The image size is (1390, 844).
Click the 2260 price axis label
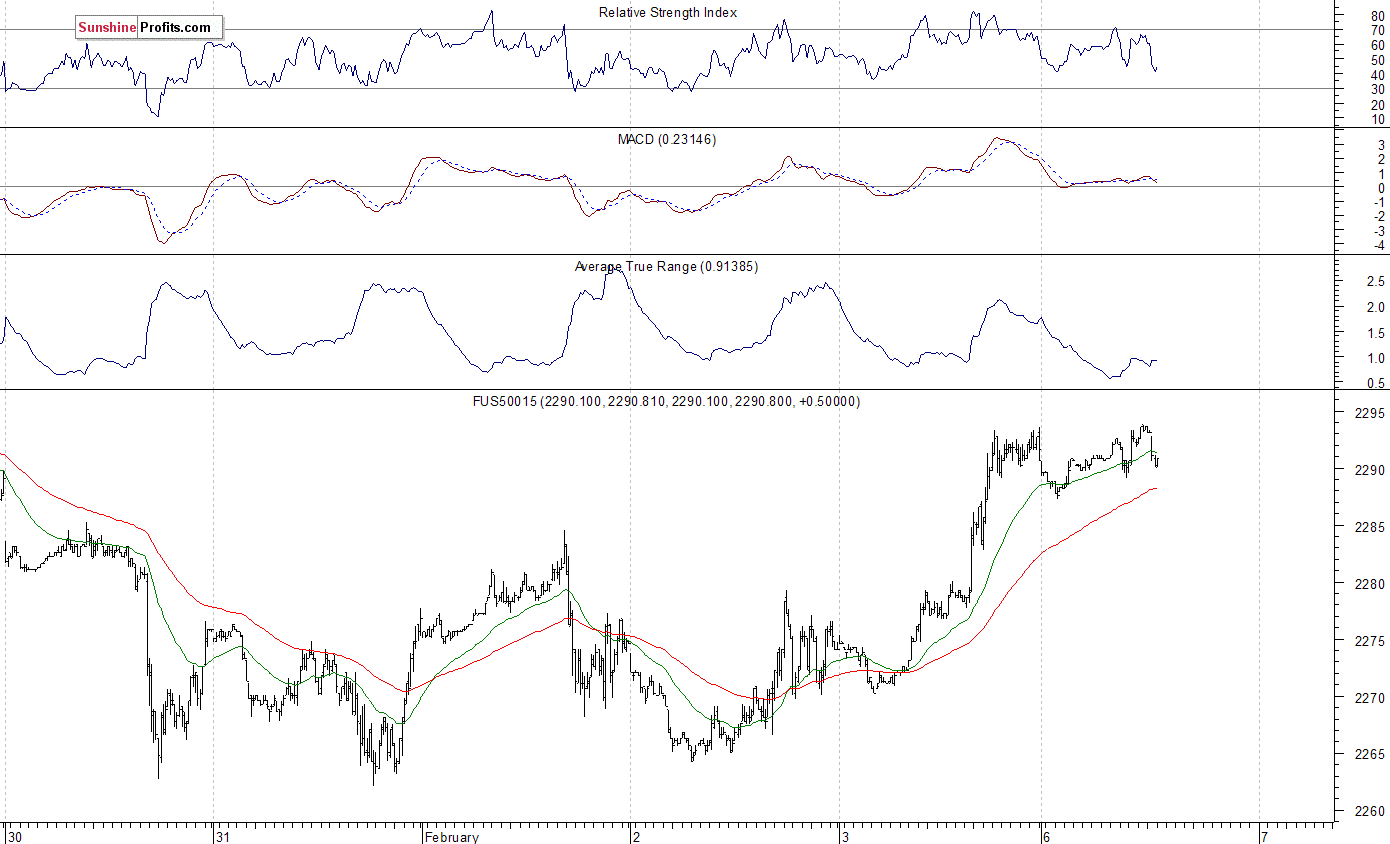coord(1370,812)
